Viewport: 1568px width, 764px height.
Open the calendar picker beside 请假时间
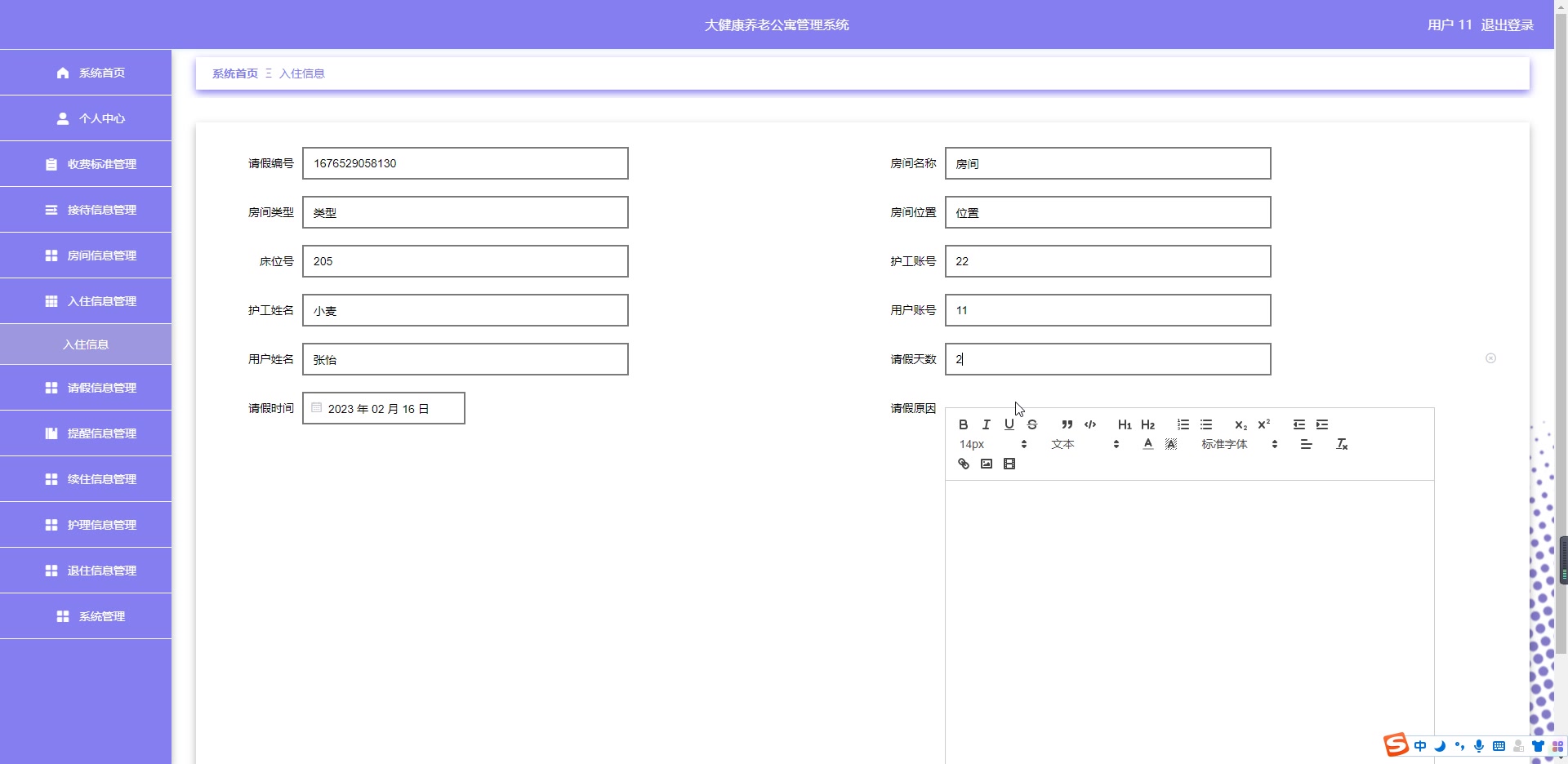pos(316,407)
